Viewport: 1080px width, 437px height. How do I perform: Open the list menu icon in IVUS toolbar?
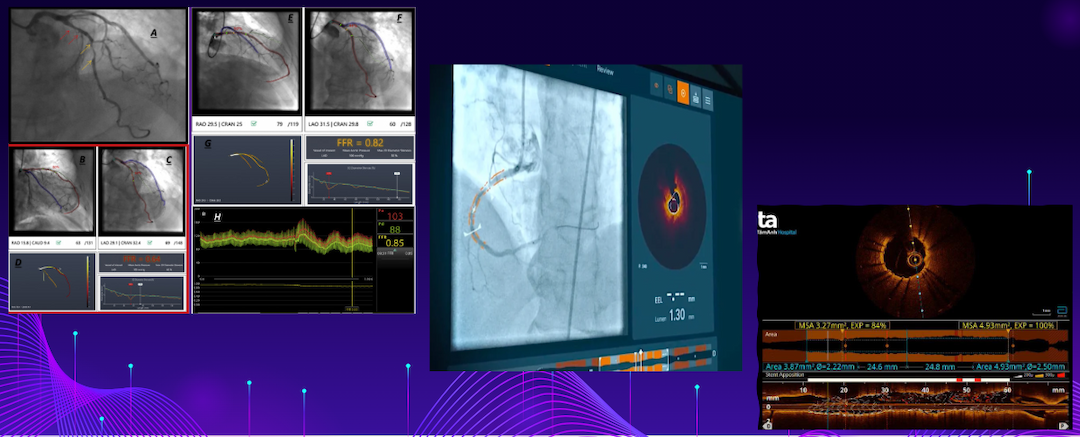tap(707, 101)
